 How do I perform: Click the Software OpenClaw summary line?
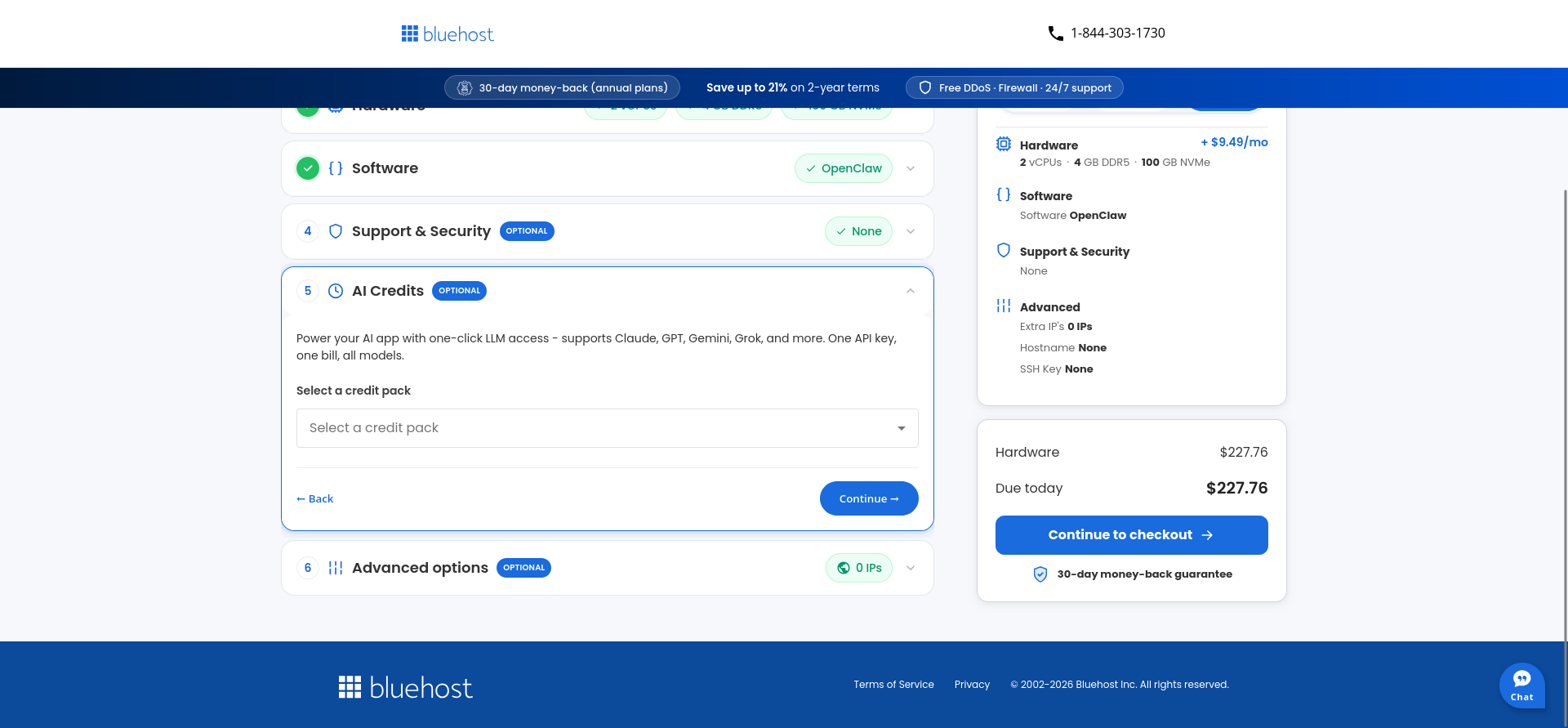(1073, 216)
